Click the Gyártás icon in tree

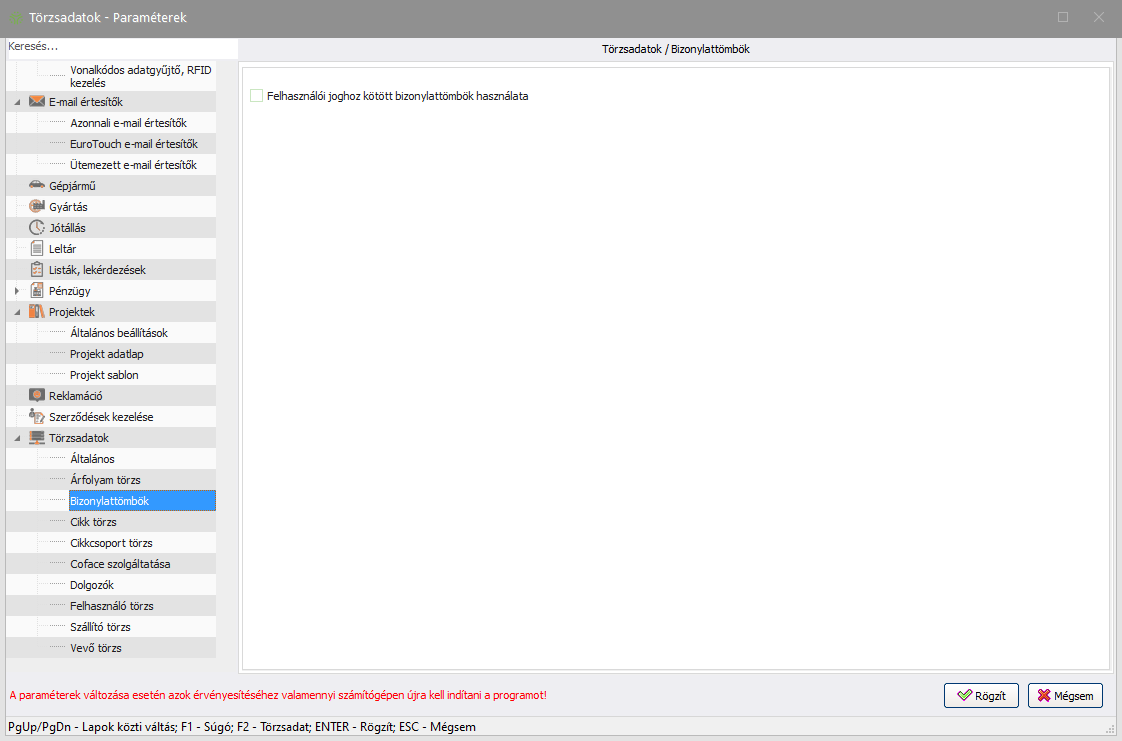pos(37,207)
